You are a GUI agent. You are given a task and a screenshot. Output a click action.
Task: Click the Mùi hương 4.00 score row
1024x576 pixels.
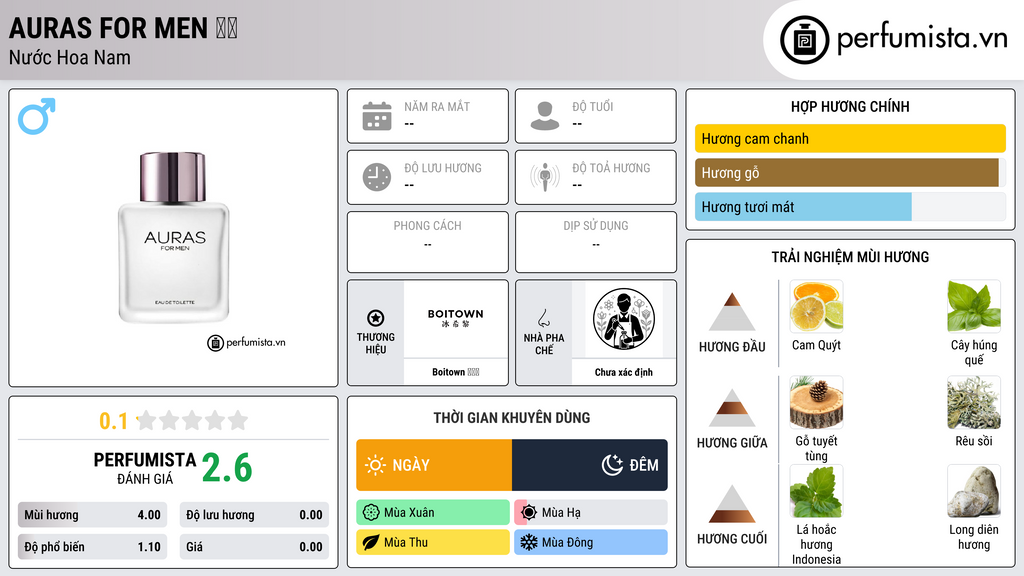[x=92, y=515]
